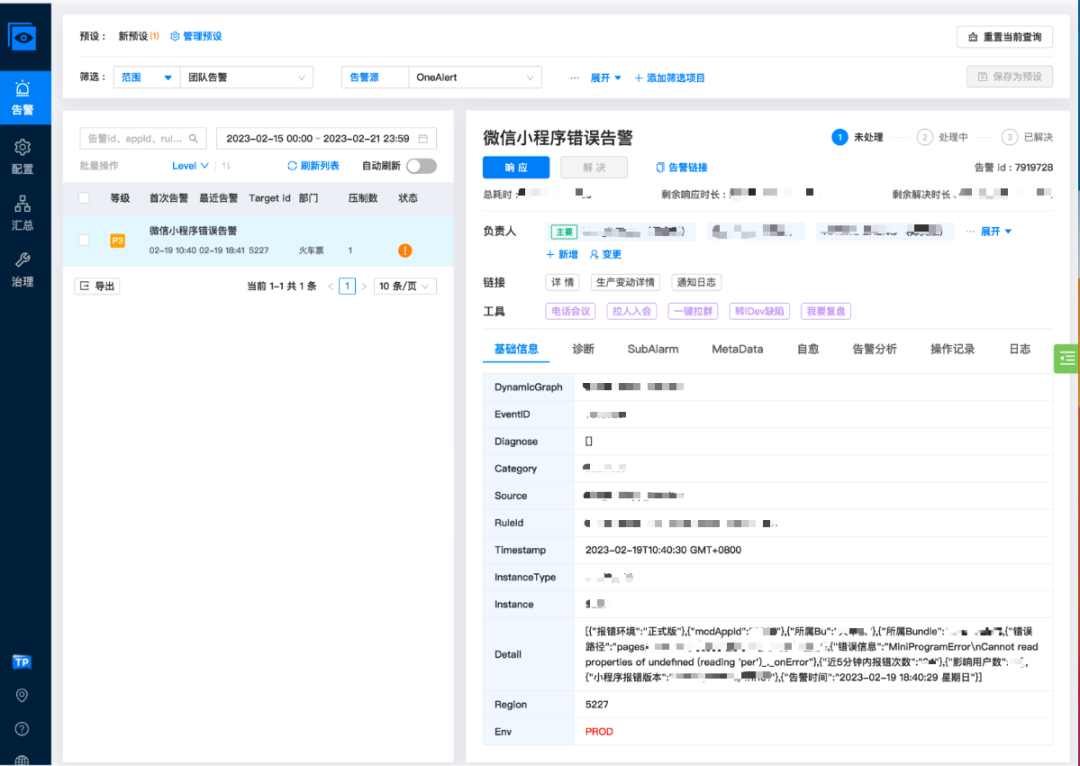Click the help question mark sidebar icon
Viewport: 1080px width, 766px height.
(x=22, y=729)
